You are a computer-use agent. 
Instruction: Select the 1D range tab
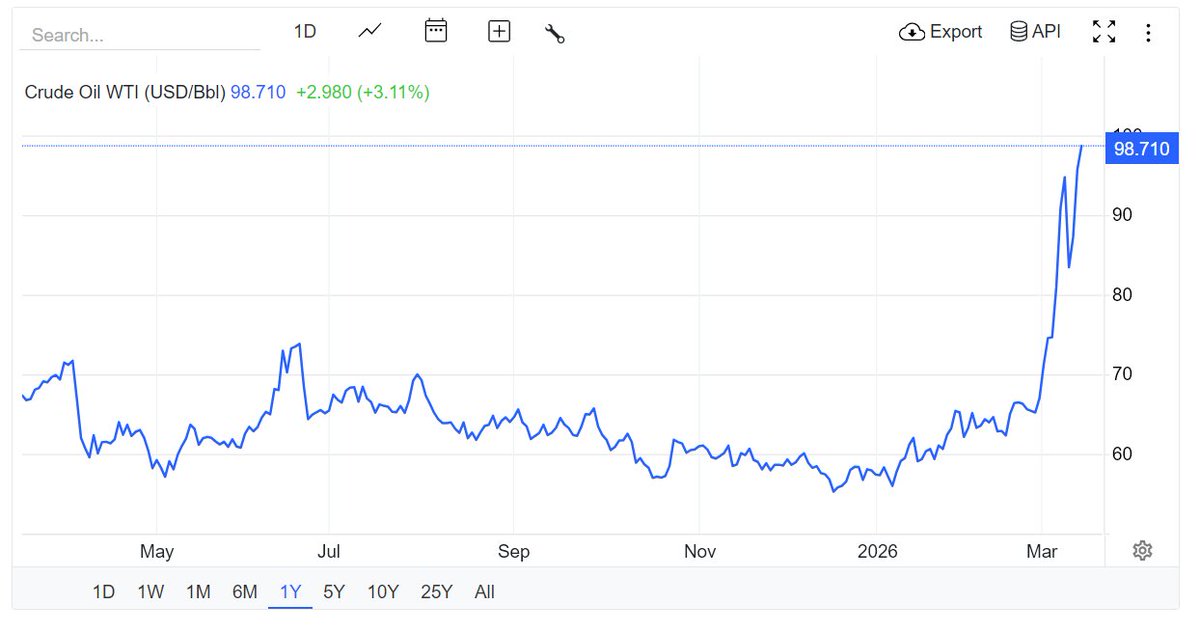[103, 592]
